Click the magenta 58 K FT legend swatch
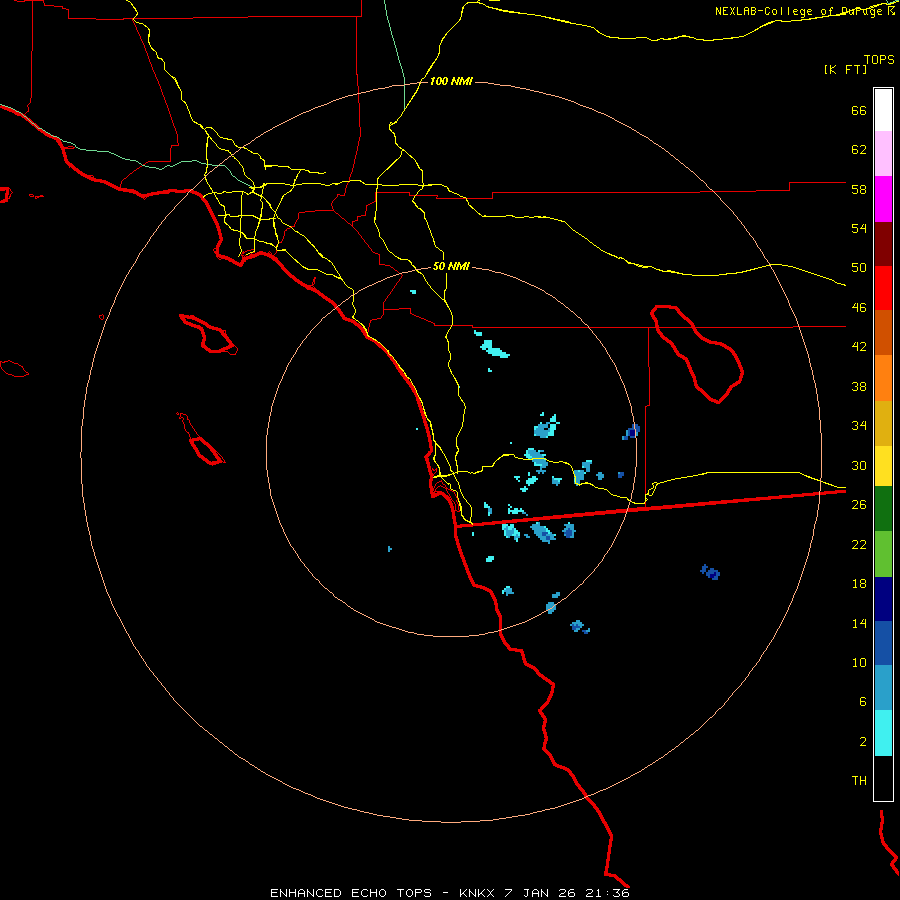The image size is (900, 900). 883,199
